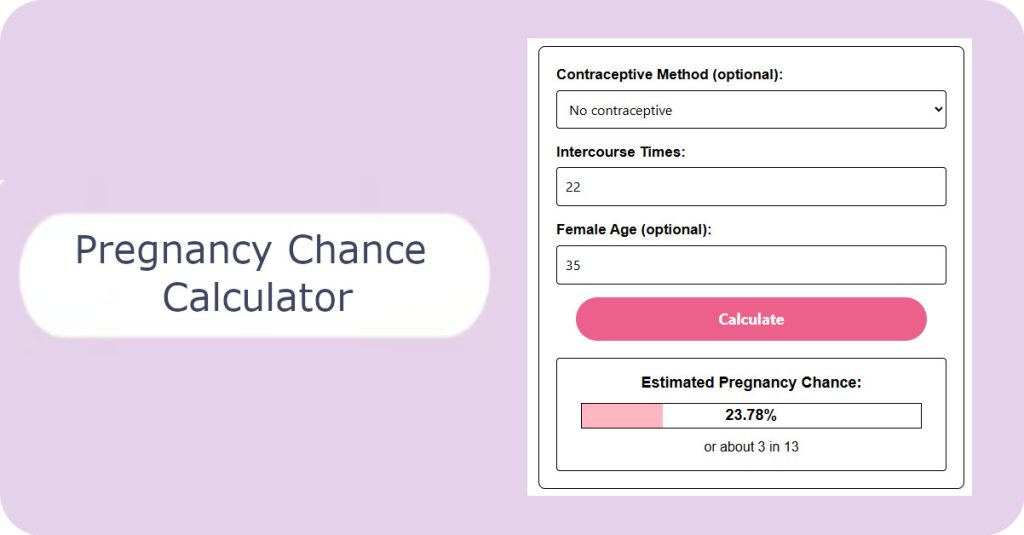The height and width of the screenshot is (535, 1024).
Task: Place cursor after the value 22
Action: click(x=581, y=187)
